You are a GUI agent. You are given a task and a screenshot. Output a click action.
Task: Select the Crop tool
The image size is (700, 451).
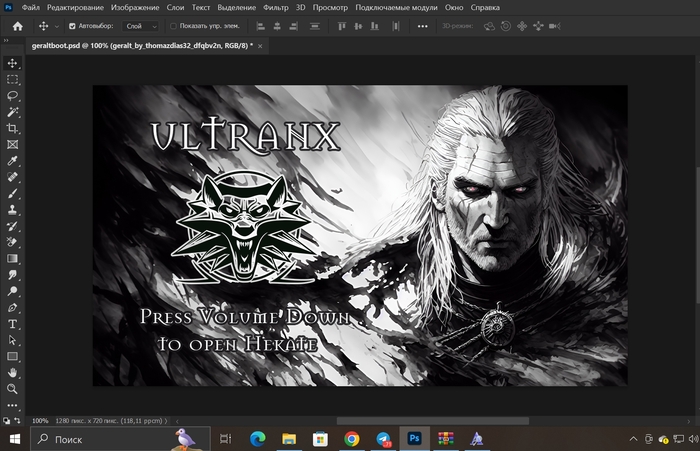[13, 128]
